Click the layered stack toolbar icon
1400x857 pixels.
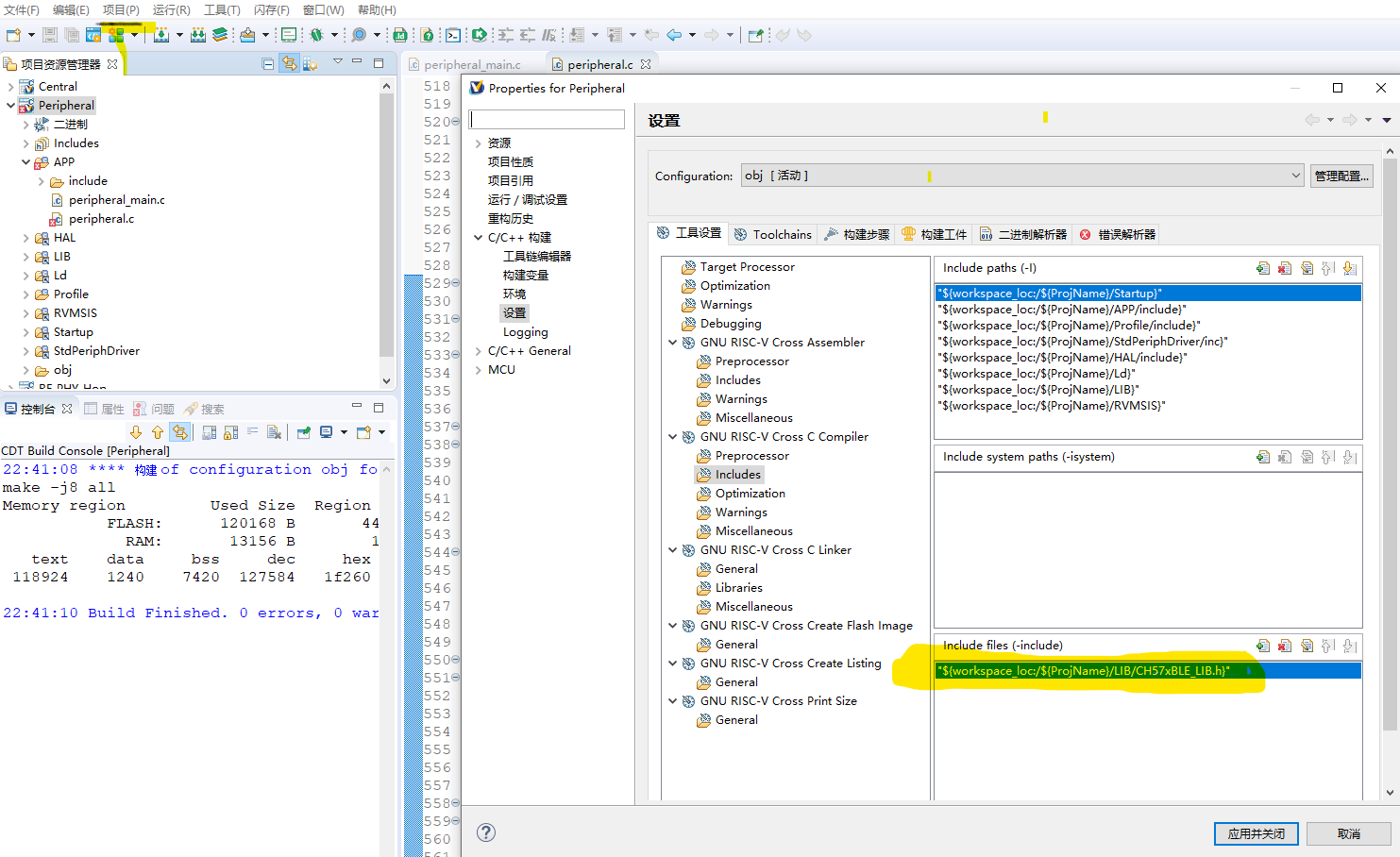pos(220,35)
